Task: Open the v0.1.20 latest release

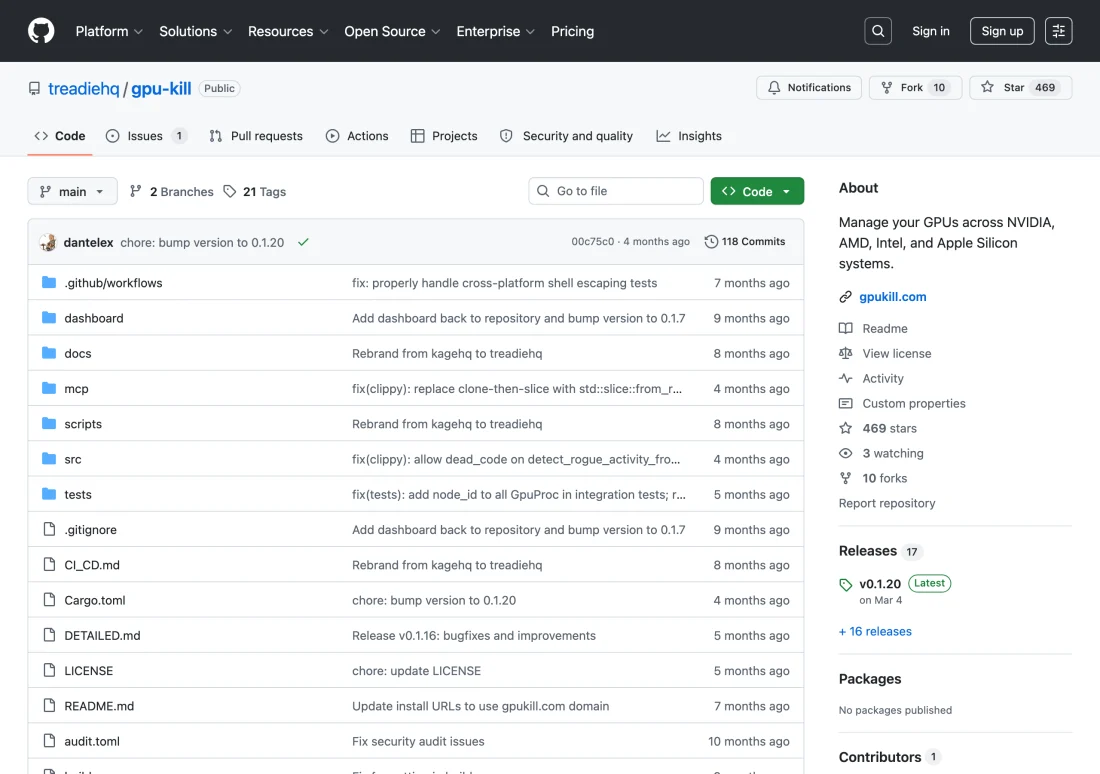Action: coord(880,584)
